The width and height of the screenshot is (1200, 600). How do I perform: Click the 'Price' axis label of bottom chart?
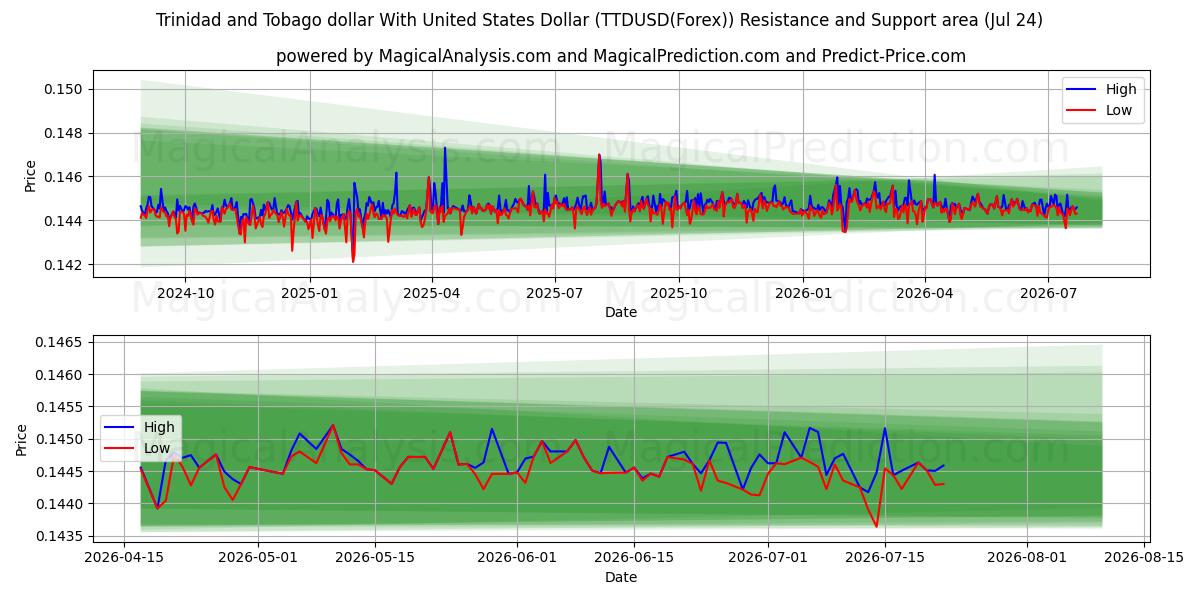[22, 440]
